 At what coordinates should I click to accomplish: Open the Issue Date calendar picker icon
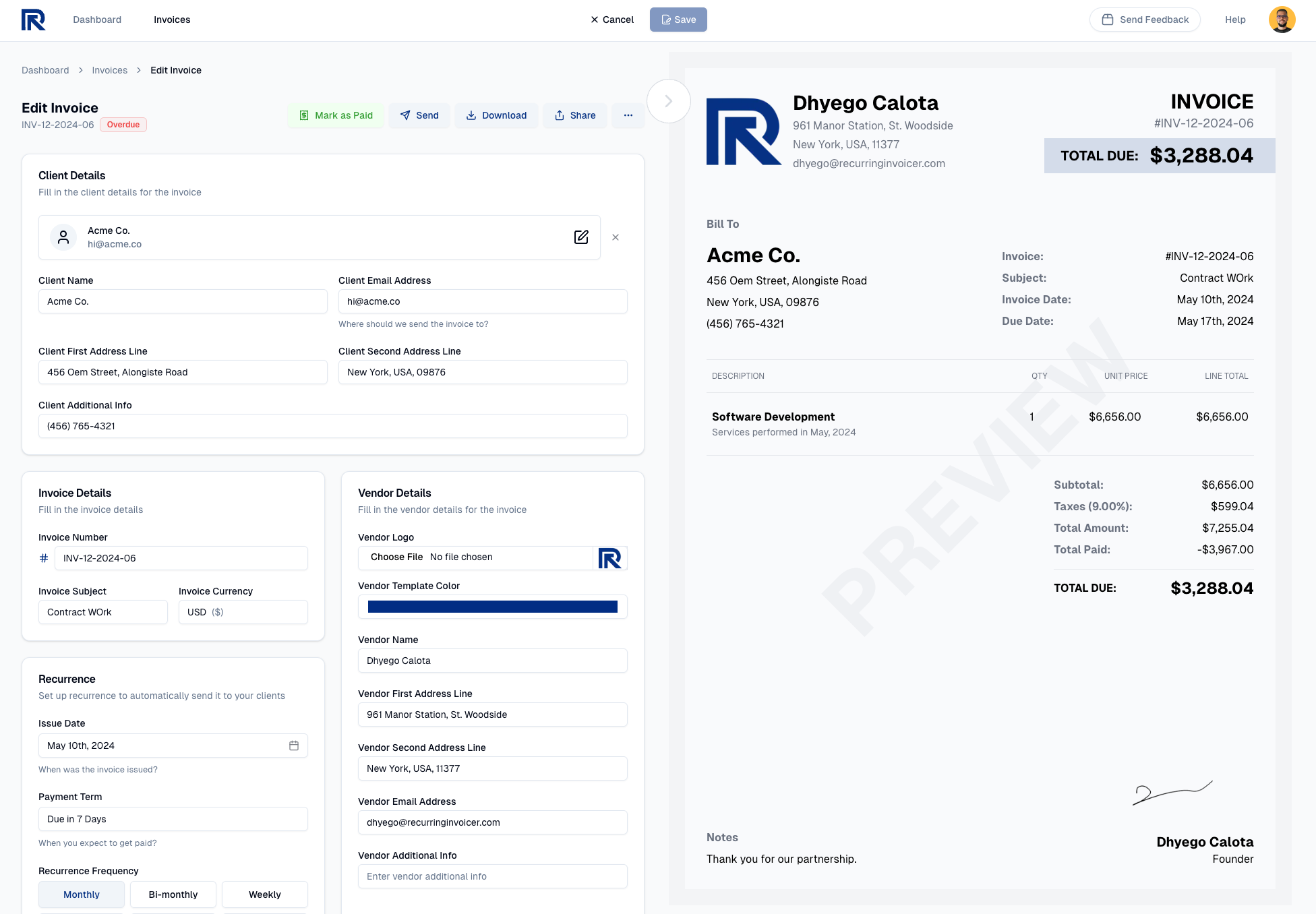point(294,745)
